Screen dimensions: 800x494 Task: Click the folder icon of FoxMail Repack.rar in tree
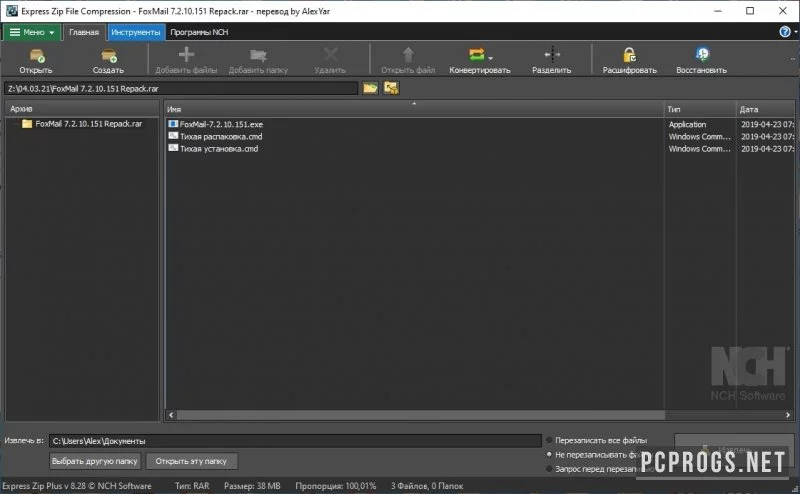[27, 124]
